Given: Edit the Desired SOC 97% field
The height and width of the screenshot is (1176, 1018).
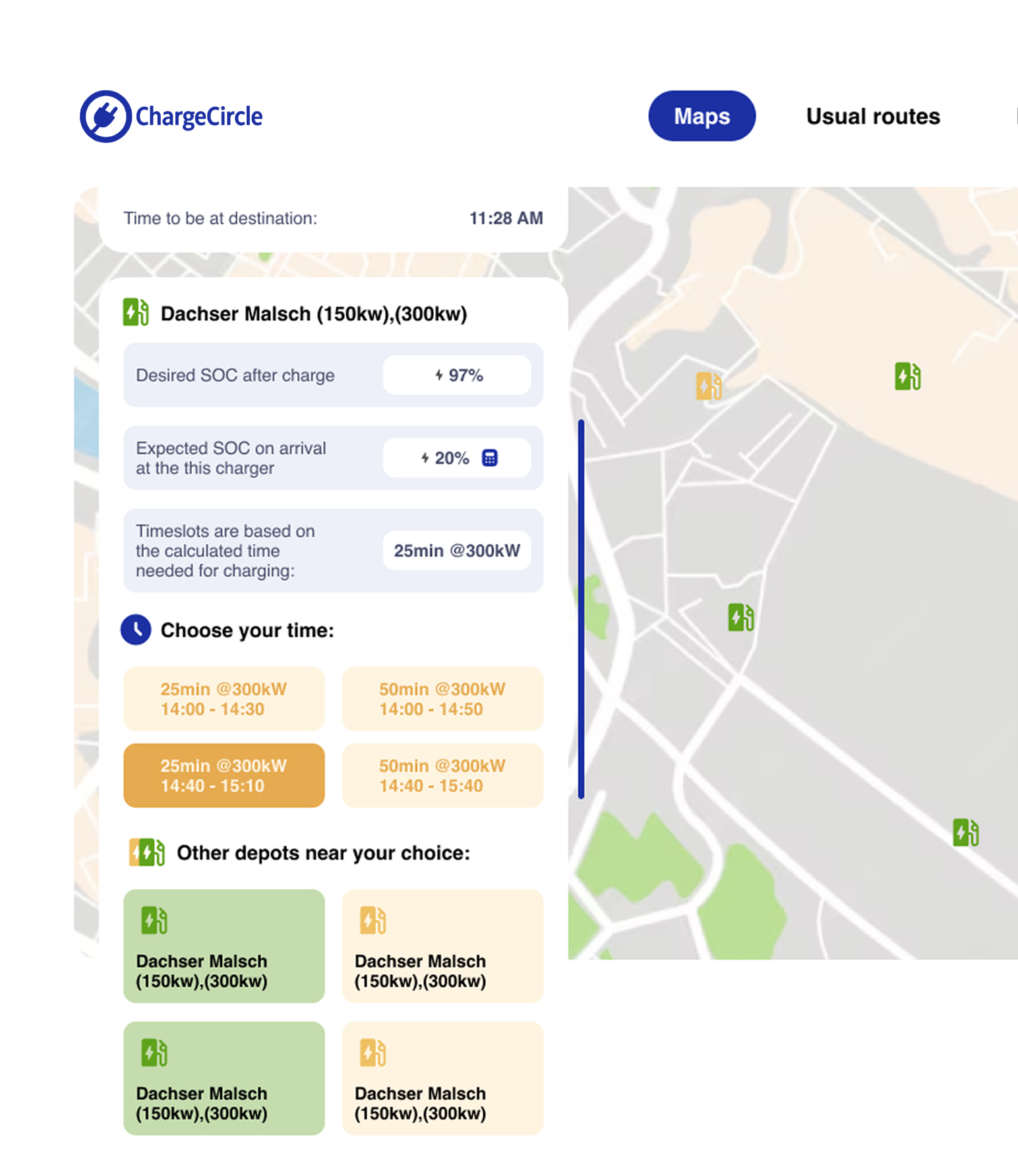Looking at the screenshot, I should [x=457, y=375].
